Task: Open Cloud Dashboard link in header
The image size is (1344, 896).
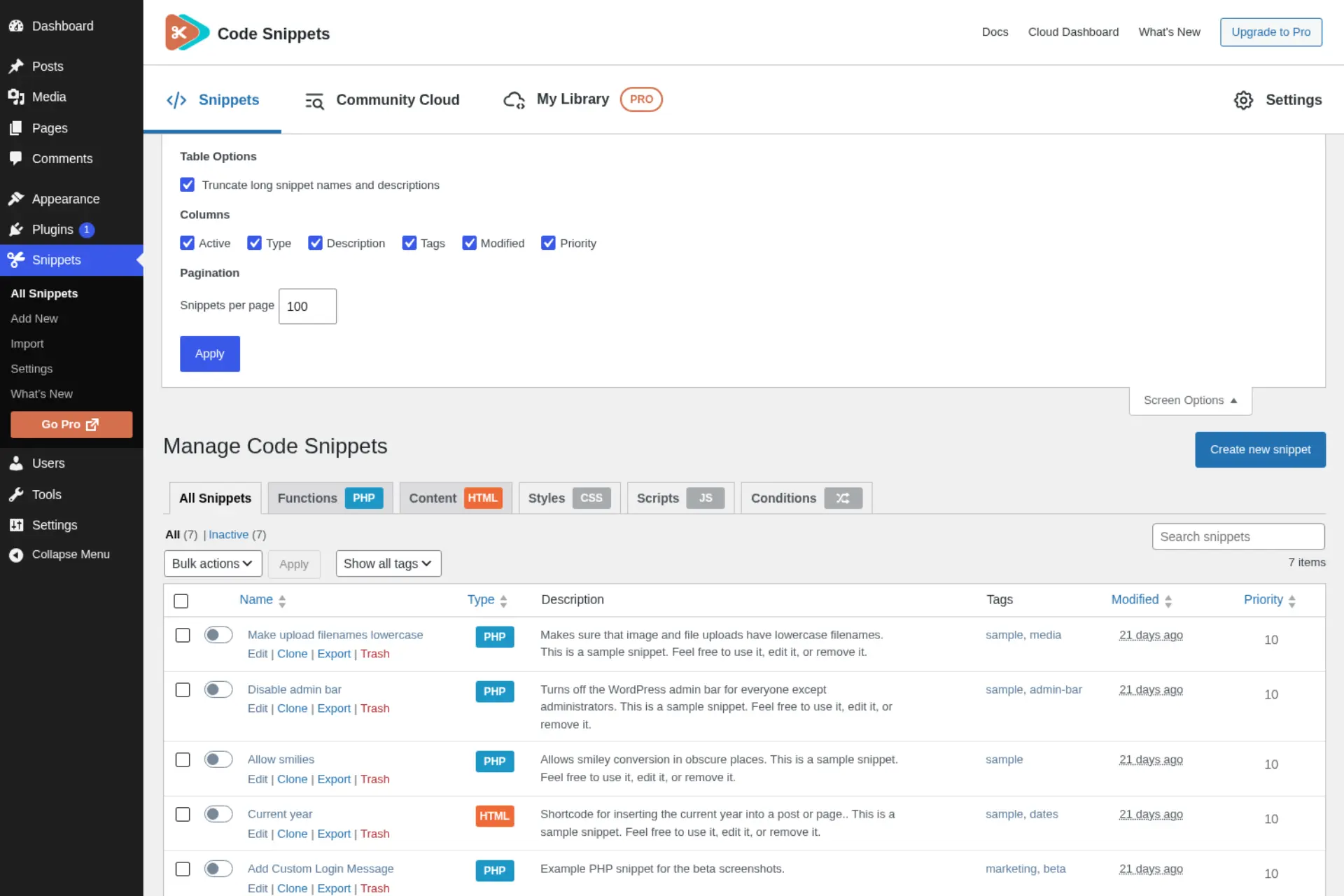Action: (1073, 32)
